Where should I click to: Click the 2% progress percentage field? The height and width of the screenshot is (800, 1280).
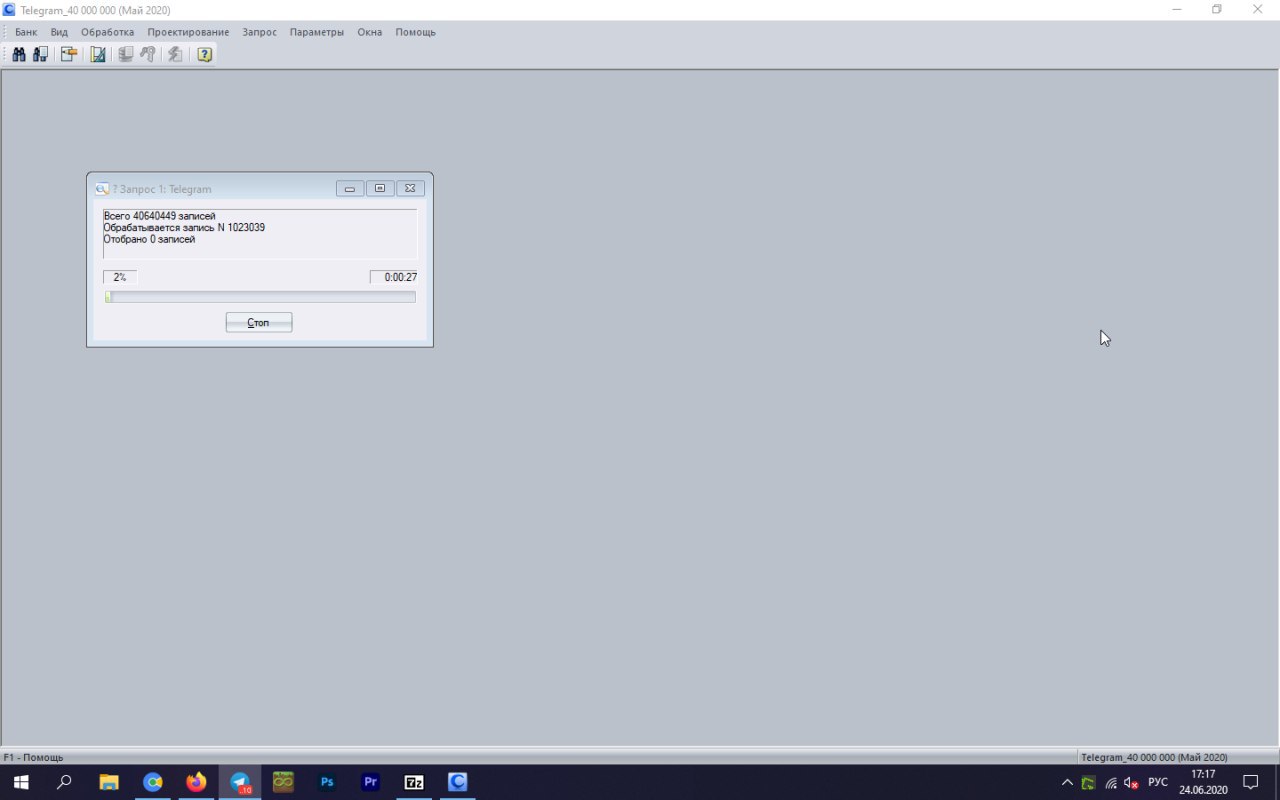coord(120,277)
